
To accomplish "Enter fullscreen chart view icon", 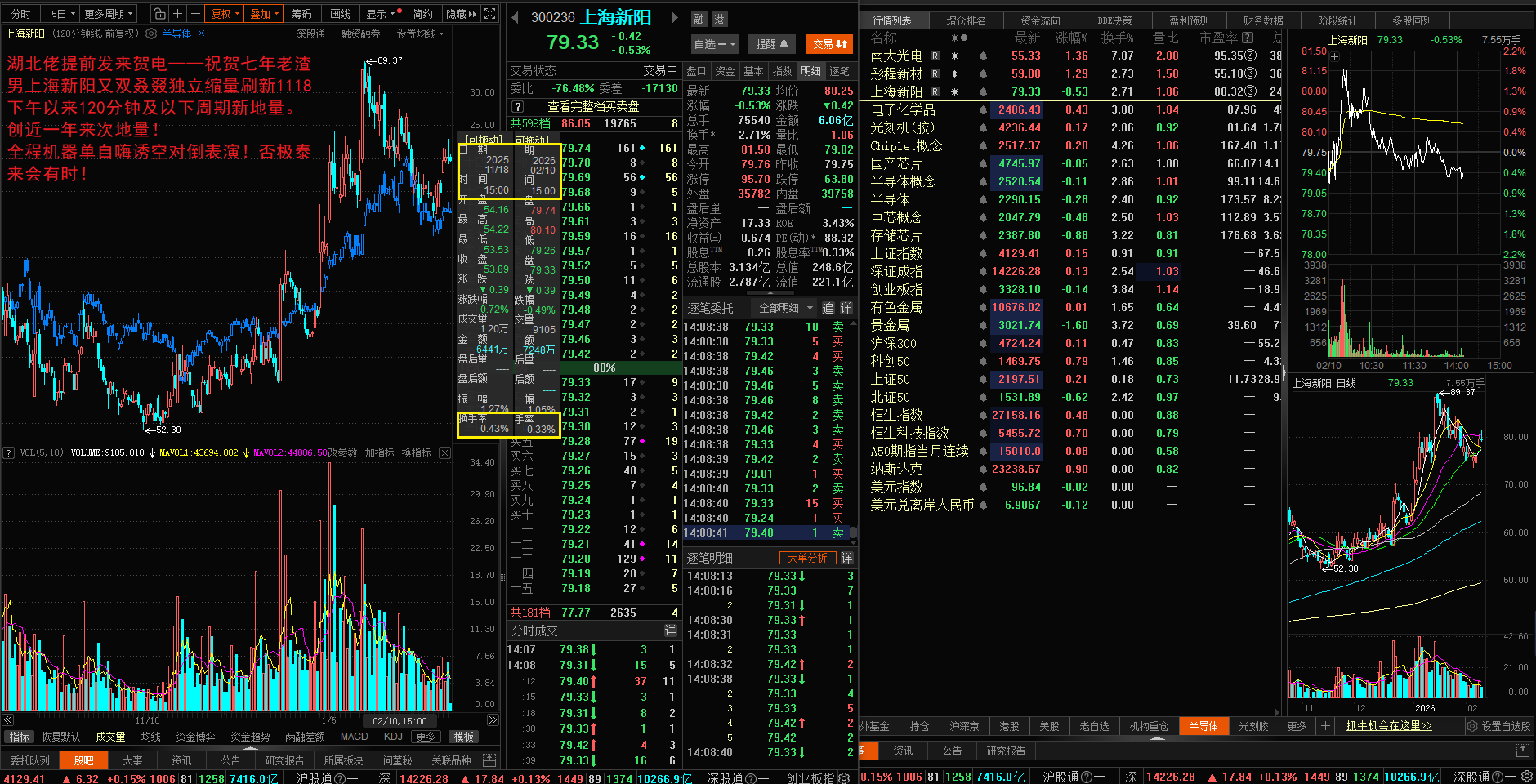I will [x=490, y=14].
